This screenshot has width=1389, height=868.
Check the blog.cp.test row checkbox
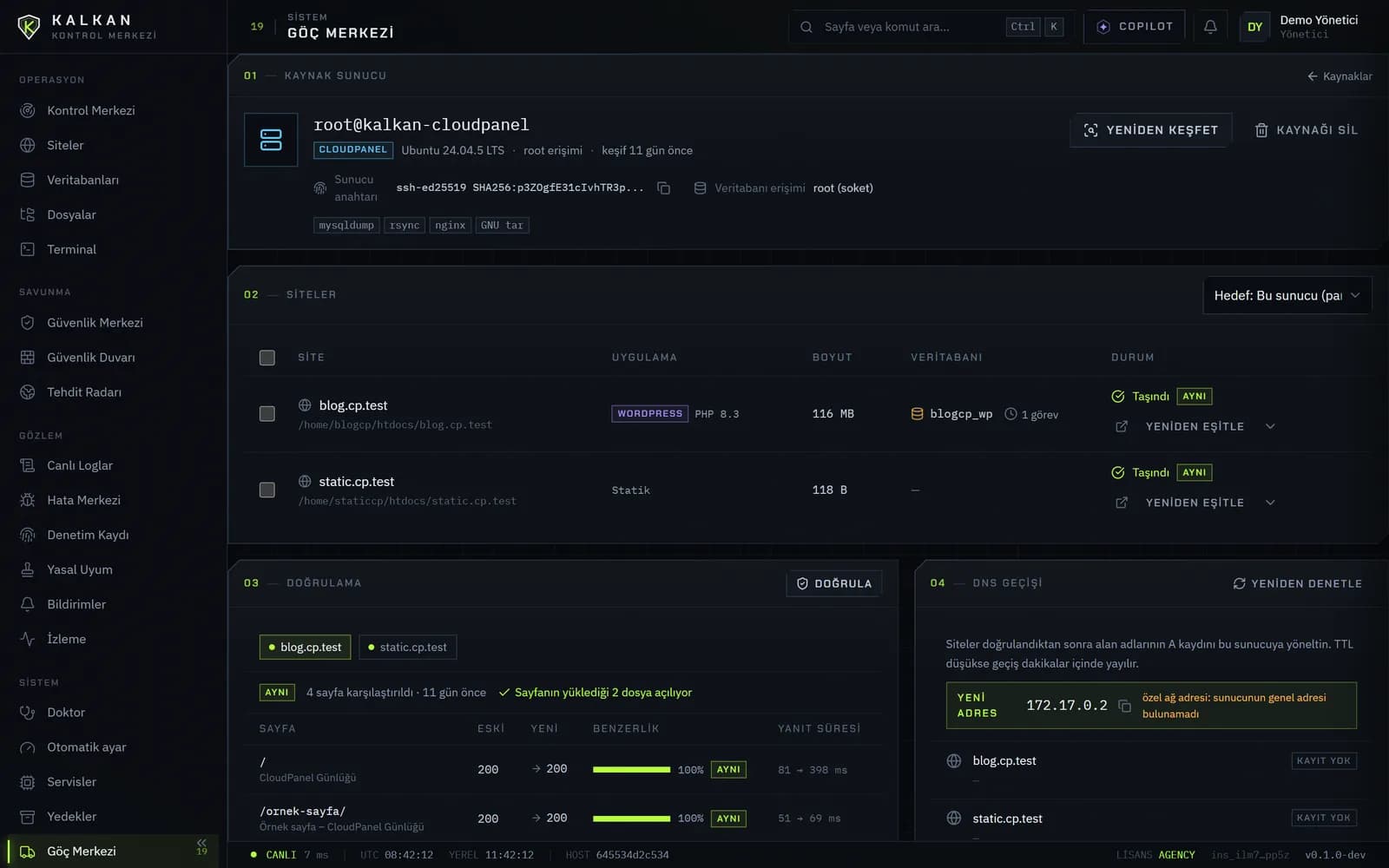[x=267, y=414]
